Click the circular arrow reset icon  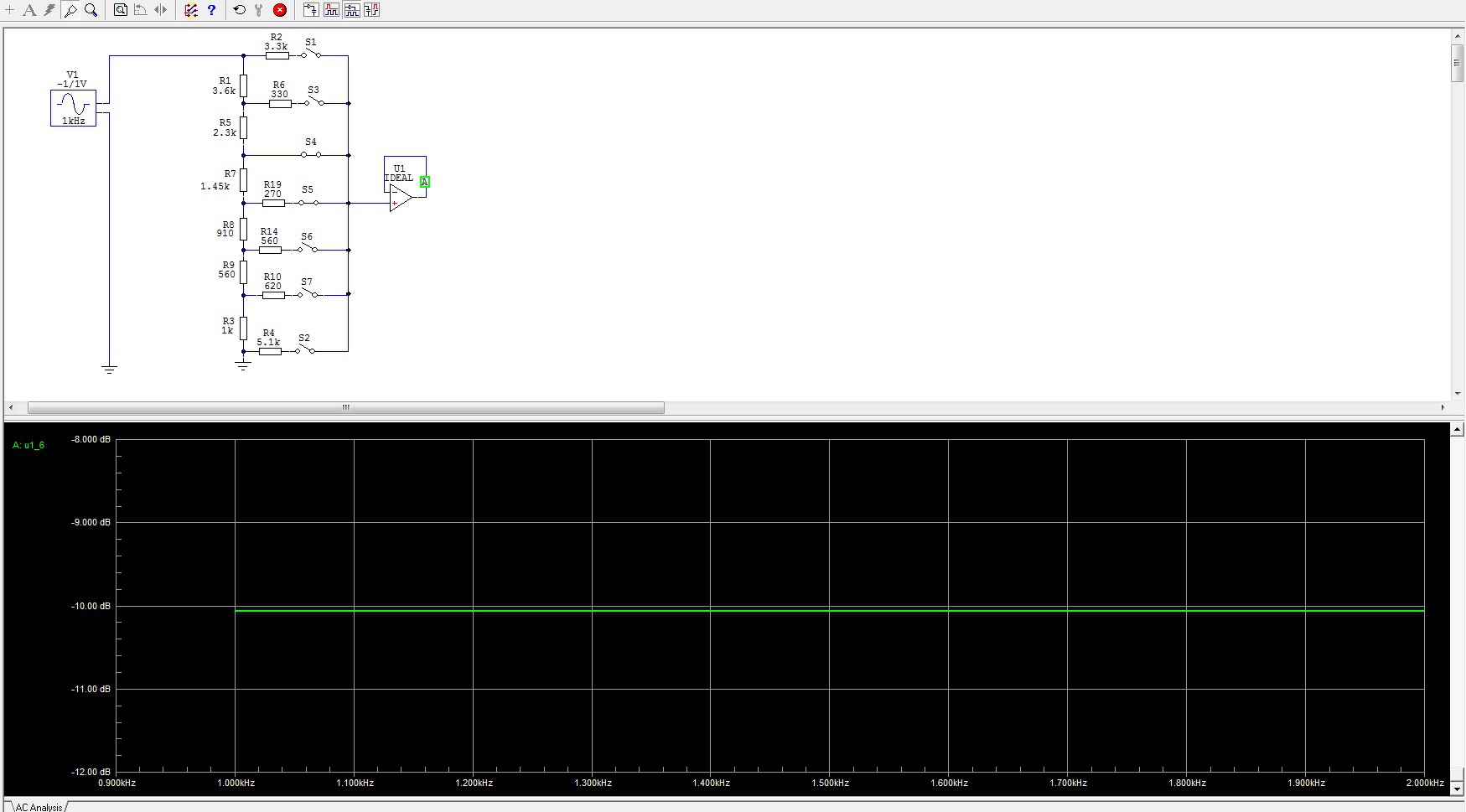click(x=240, y=10)
